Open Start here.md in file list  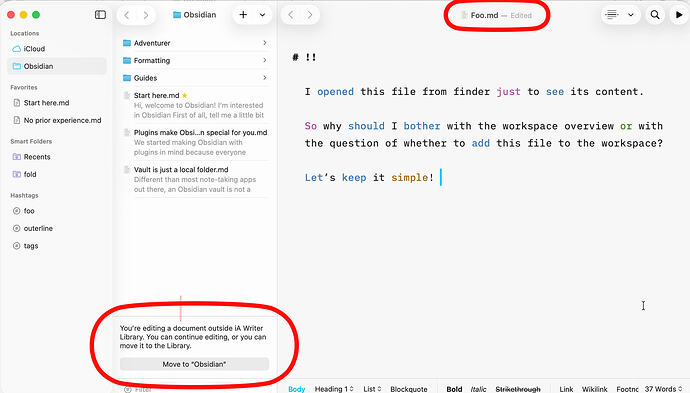(x=195, y=105)
